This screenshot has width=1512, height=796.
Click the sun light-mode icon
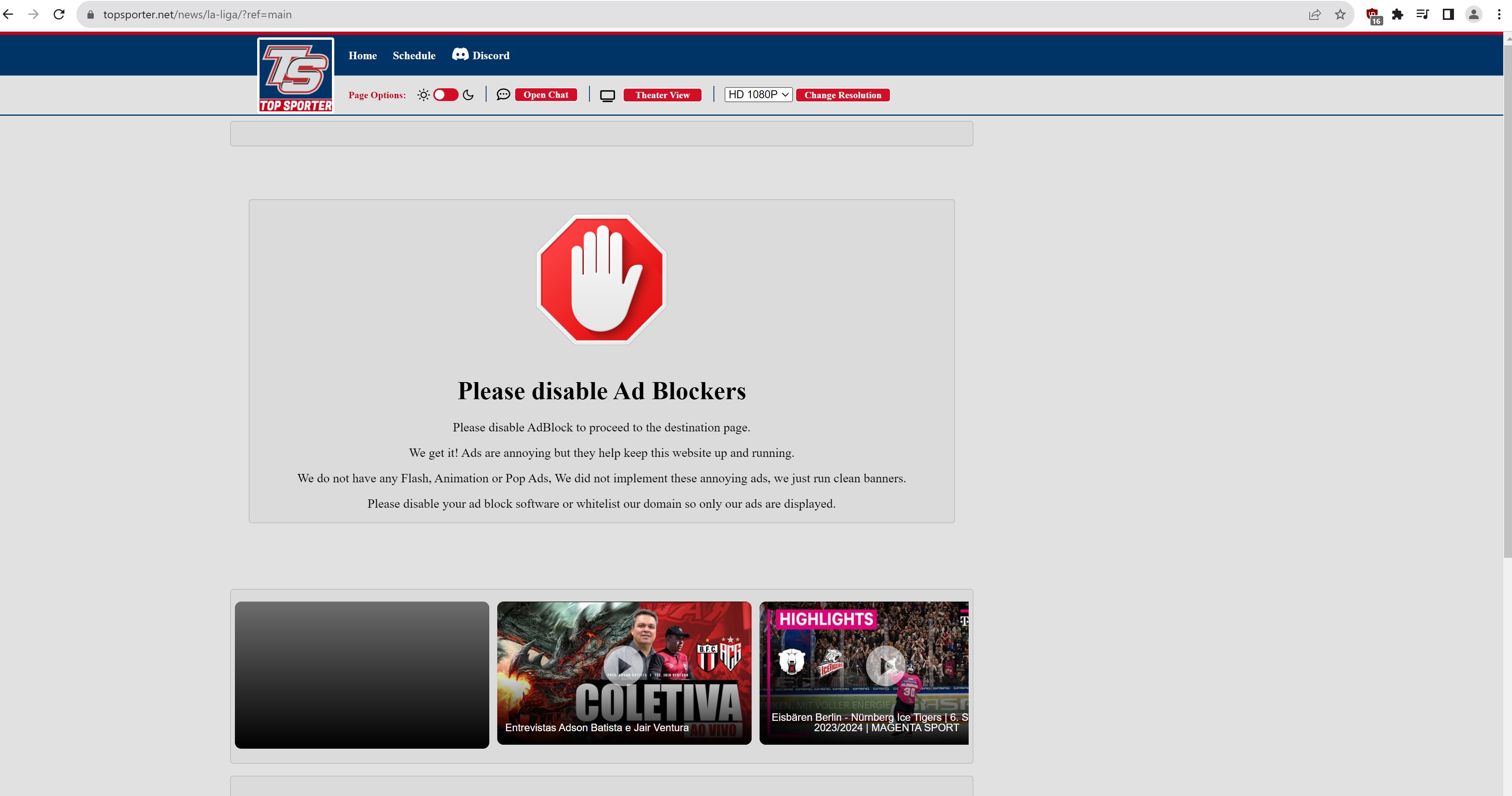423,95
